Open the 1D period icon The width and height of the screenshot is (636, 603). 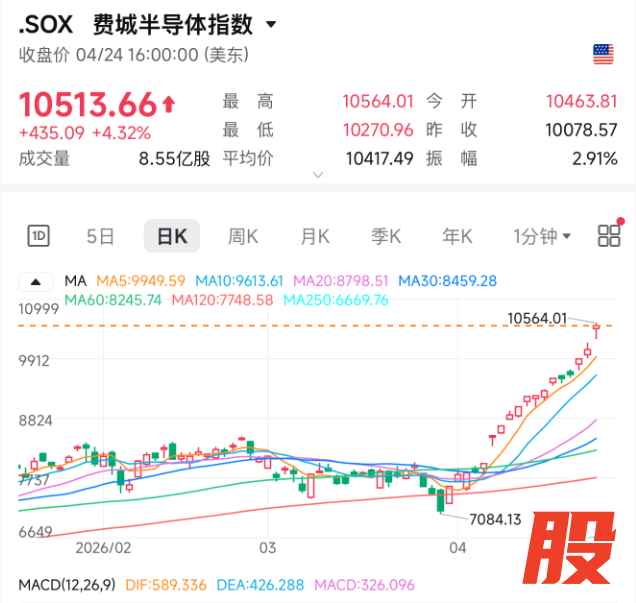38,236
